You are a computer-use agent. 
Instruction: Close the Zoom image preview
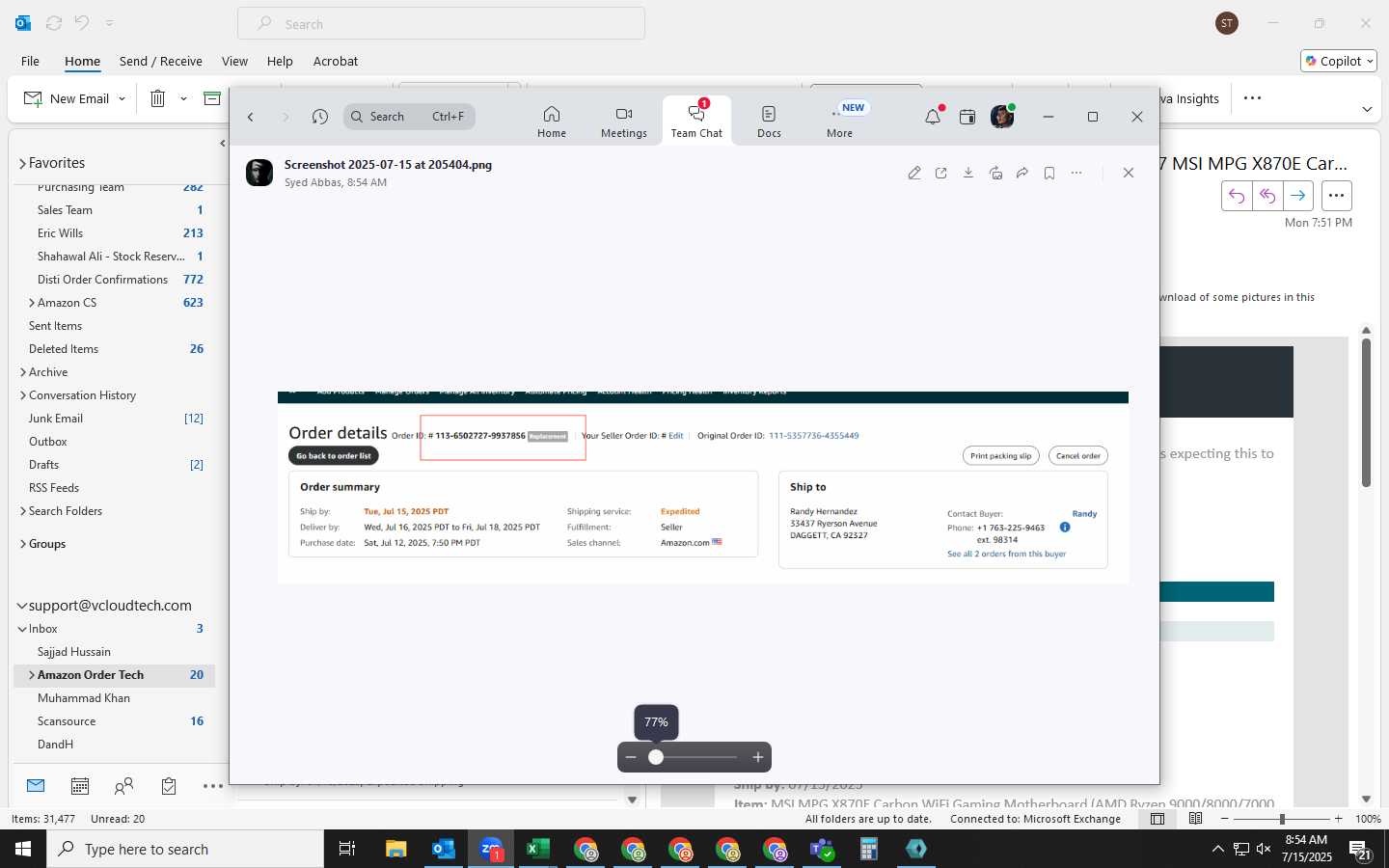1129,173
